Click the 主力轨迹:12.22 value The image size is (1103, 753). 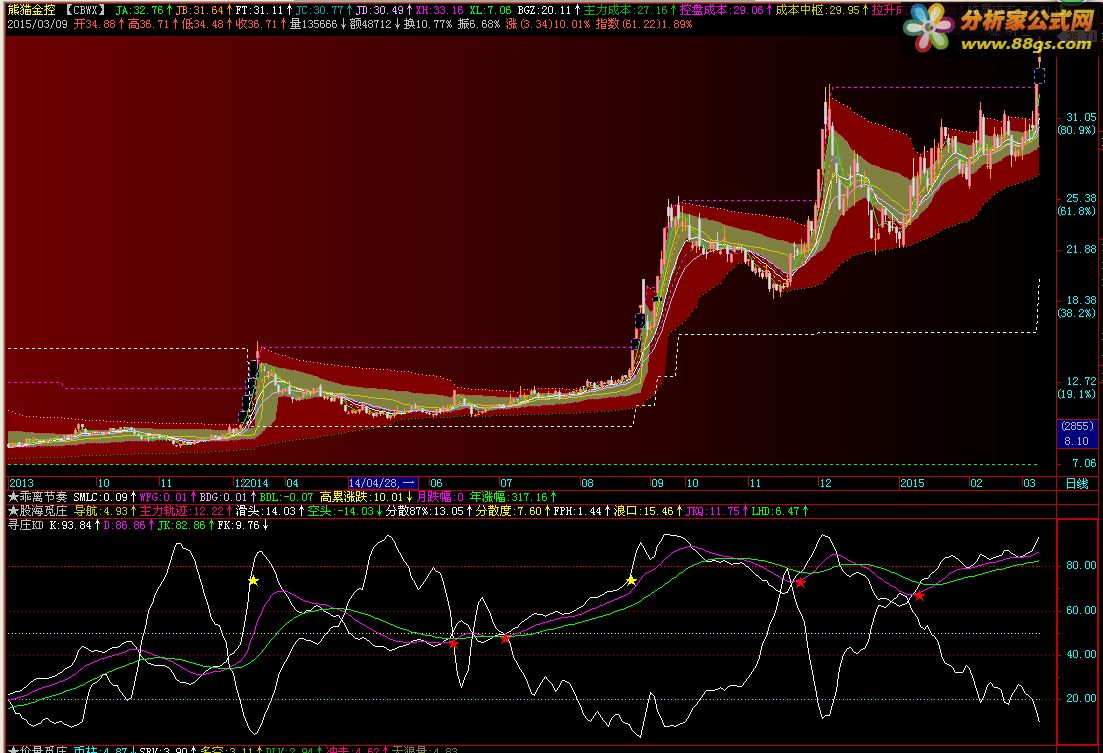(181, 511)
